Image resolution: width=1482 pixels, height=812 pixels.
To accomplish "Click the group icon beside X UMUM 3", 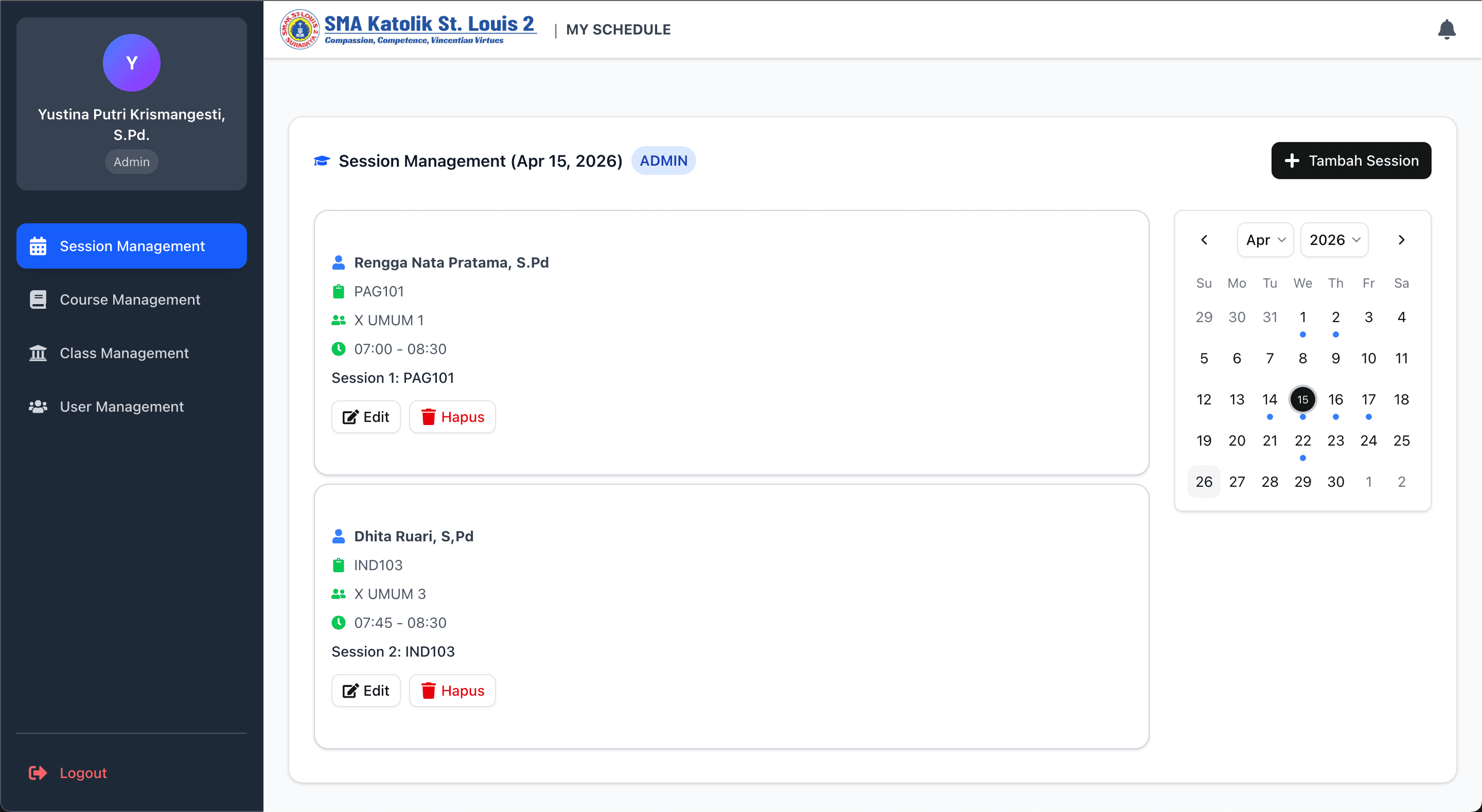I will (338, 594).
